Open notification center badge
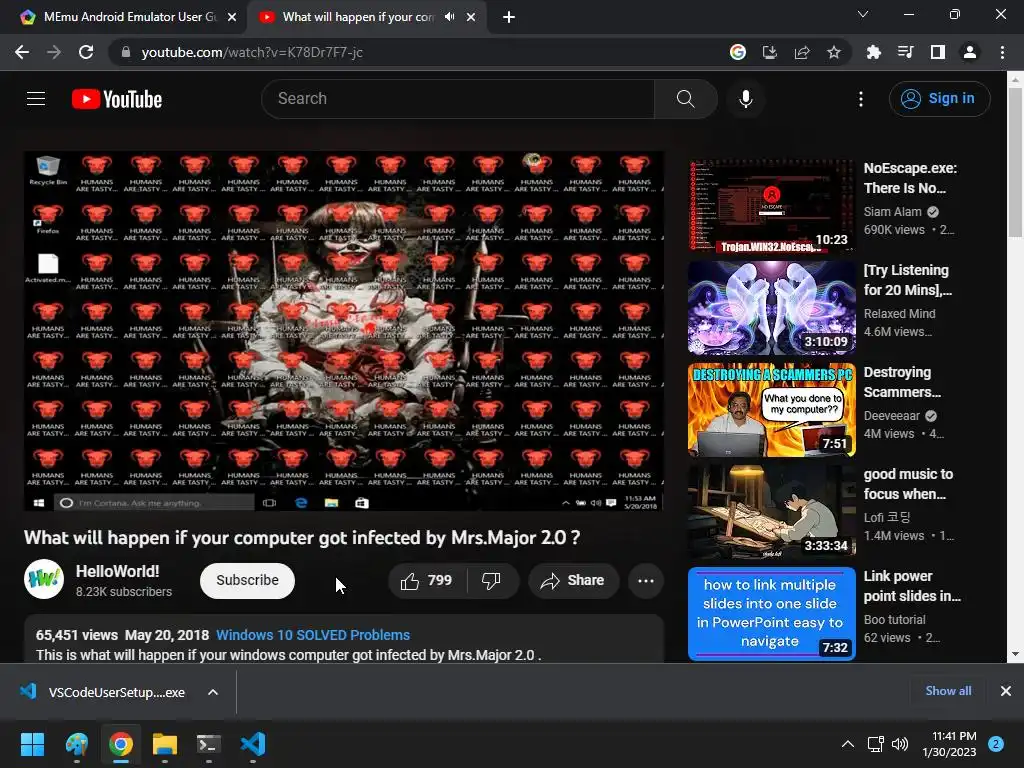The image size is (1024, 768). 996,744
